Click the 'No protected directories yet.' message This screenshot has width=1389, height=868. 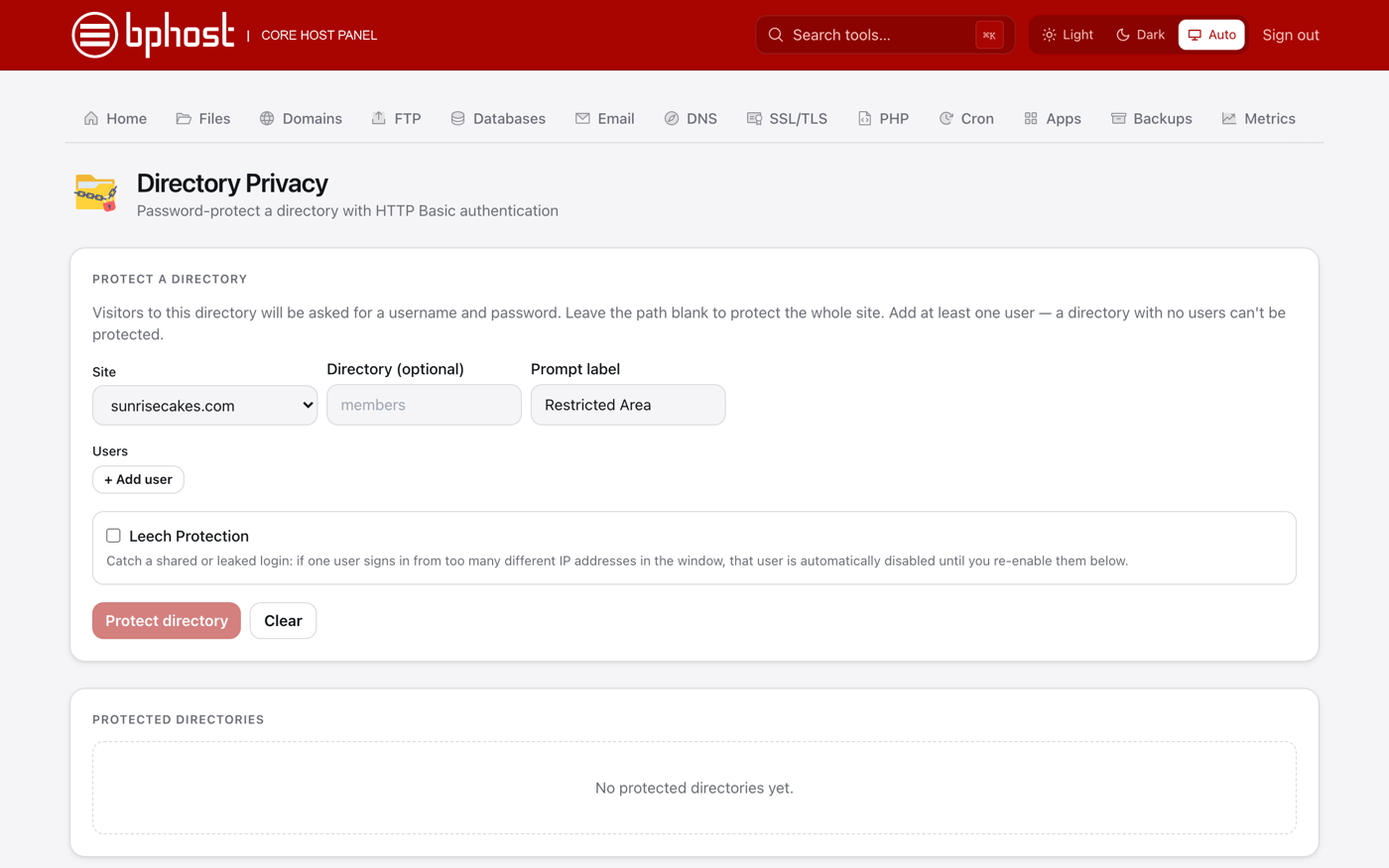pyautogui.click(x=694, y=788)
